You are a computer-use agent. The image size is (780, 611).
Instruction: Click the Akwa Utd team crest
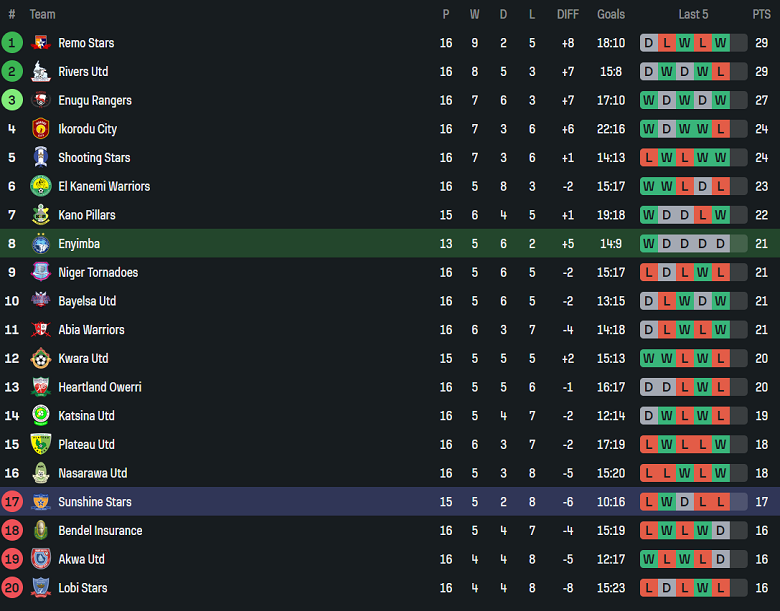[x=41, y=559]
